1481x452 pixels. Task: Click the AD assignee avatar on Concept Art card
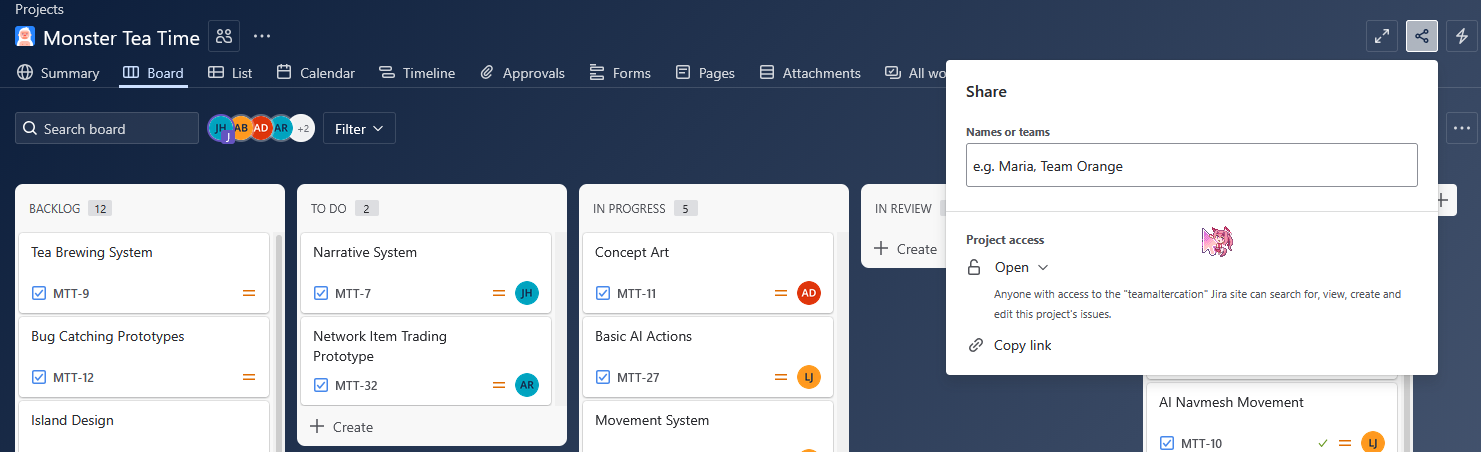[x=809, y=293]
